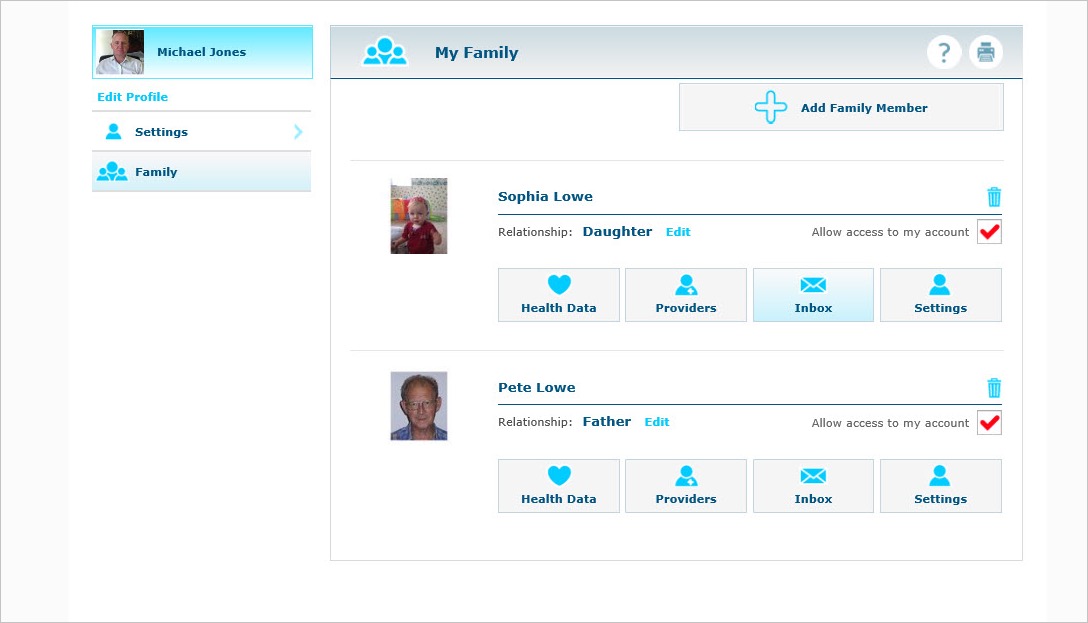The height and width of the screenshot is (623, 1088).
Task: Toggle account access checkbox for Pete Lowe
Action: (x=989, y=423)
